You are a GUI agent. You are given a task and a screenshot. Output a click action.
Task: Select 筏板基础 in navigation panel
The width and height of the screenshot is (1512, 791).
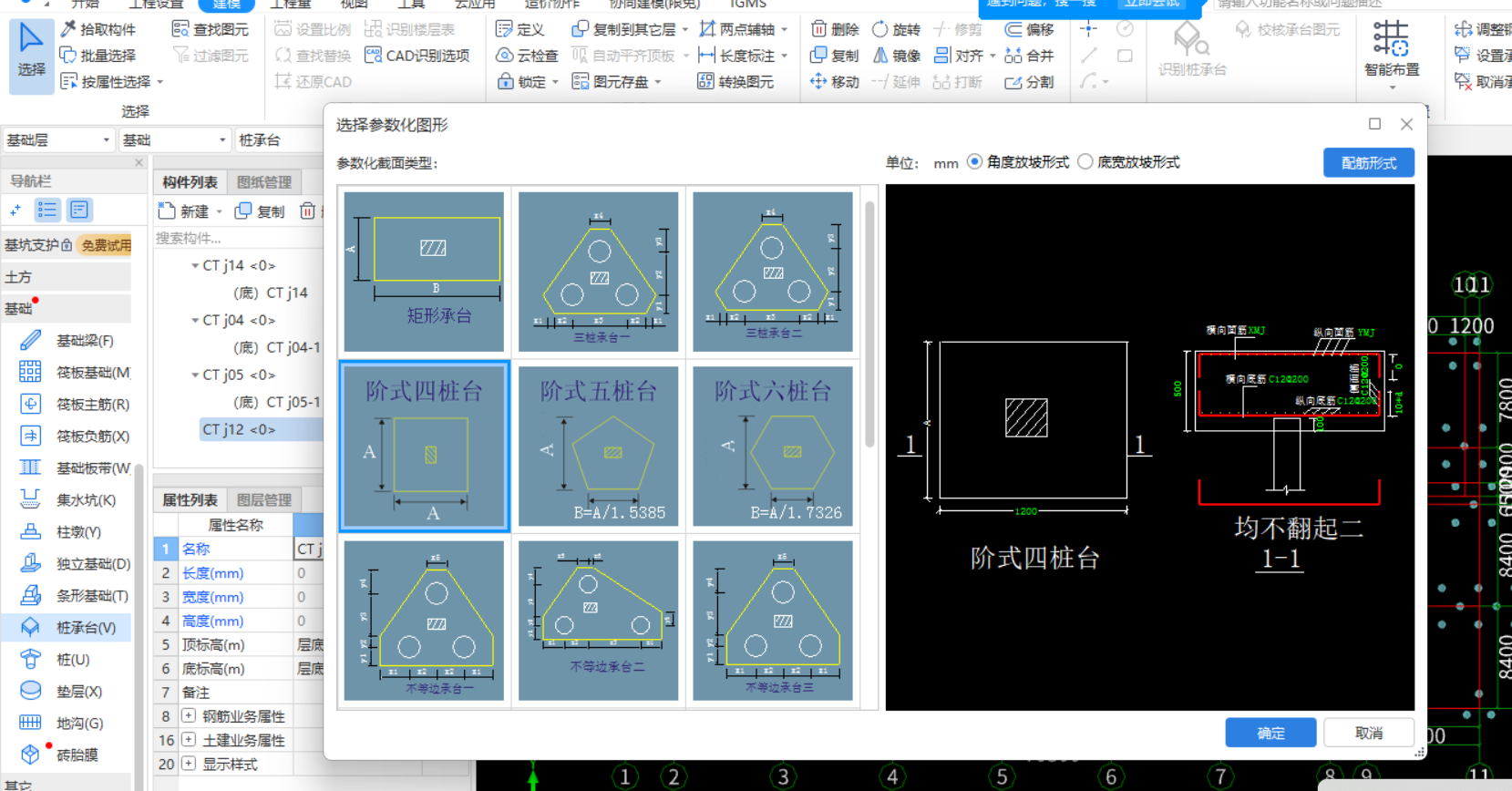click(x=75, y=373)
